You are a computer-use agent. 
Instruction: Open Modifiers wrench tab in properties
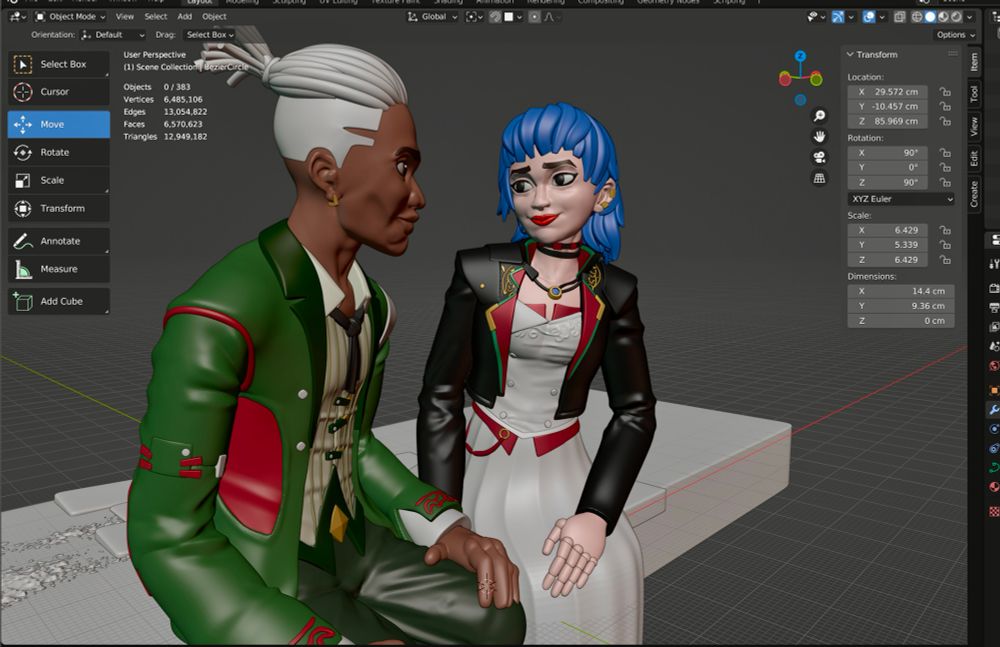point(994,410)
